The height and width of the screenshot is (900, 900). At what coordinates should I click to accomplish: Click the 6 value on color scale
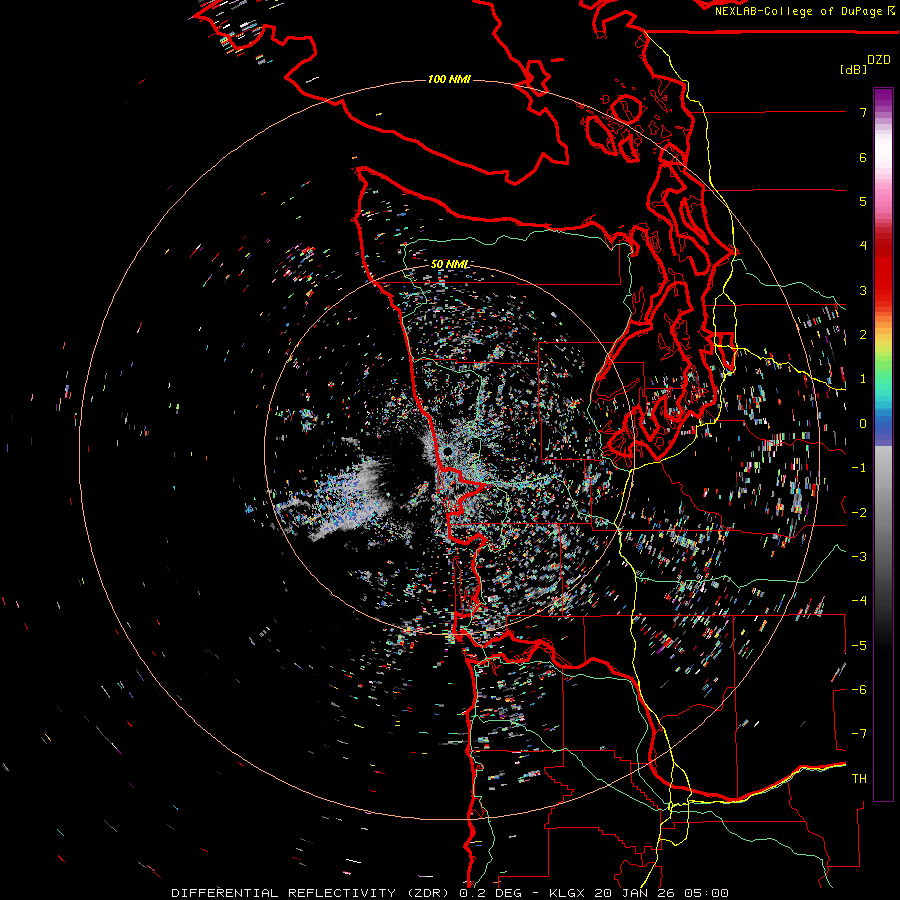pyautogui.click(x=863, y=157)
